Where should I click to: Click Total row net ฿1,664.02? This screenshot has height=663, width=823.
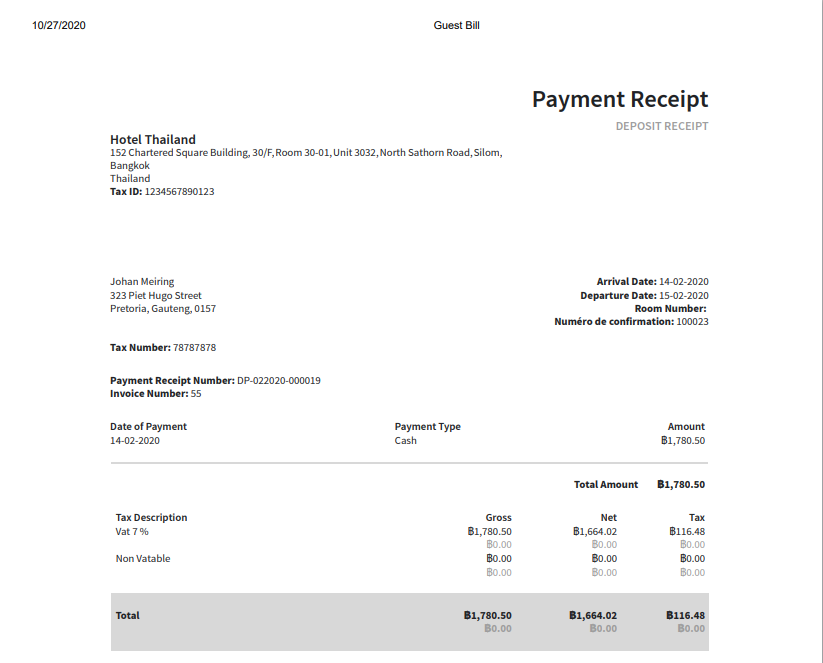(593, 615)
